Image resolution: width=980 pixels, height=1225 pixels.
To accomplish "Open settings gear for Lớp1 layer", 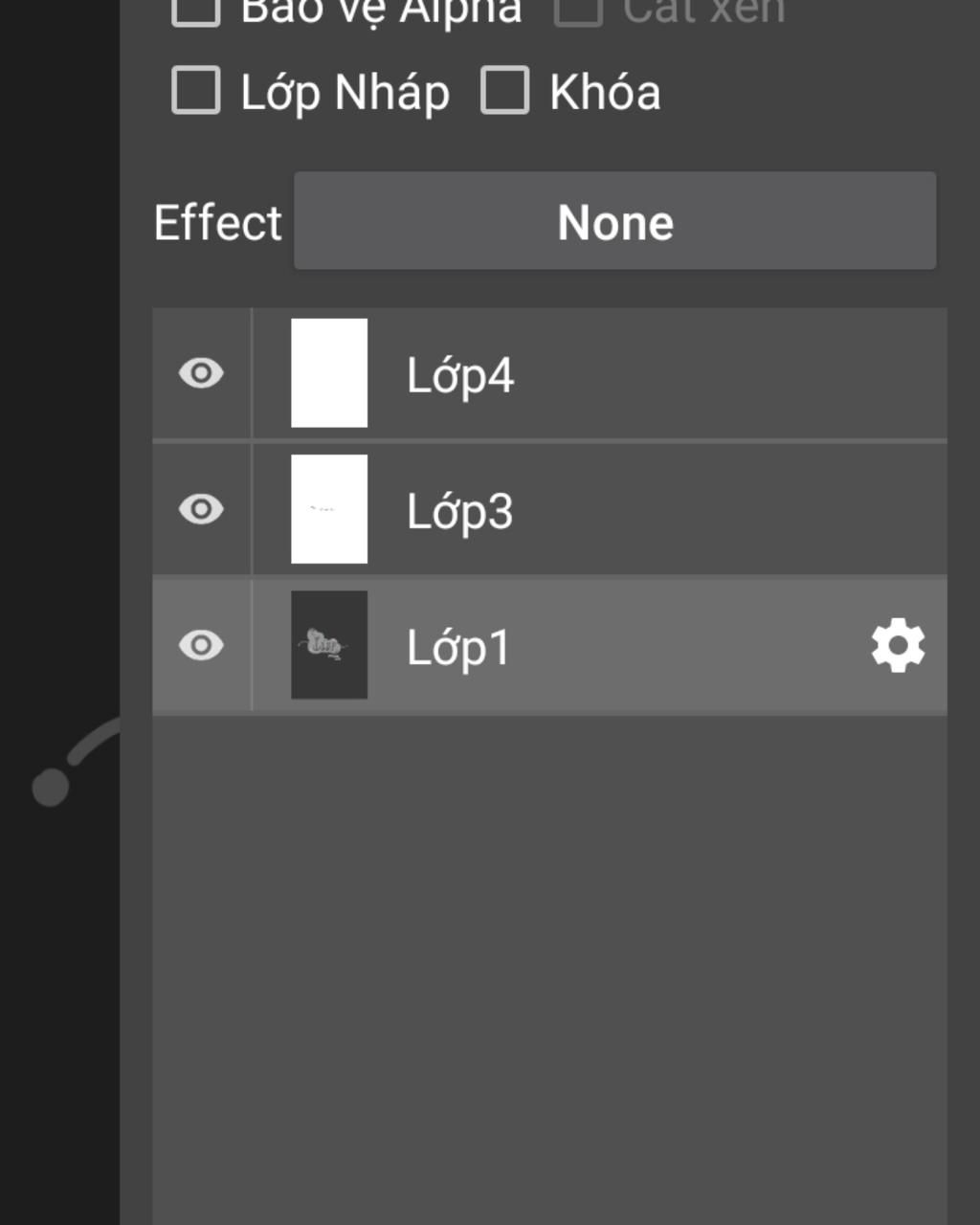I will click(898, 646).
